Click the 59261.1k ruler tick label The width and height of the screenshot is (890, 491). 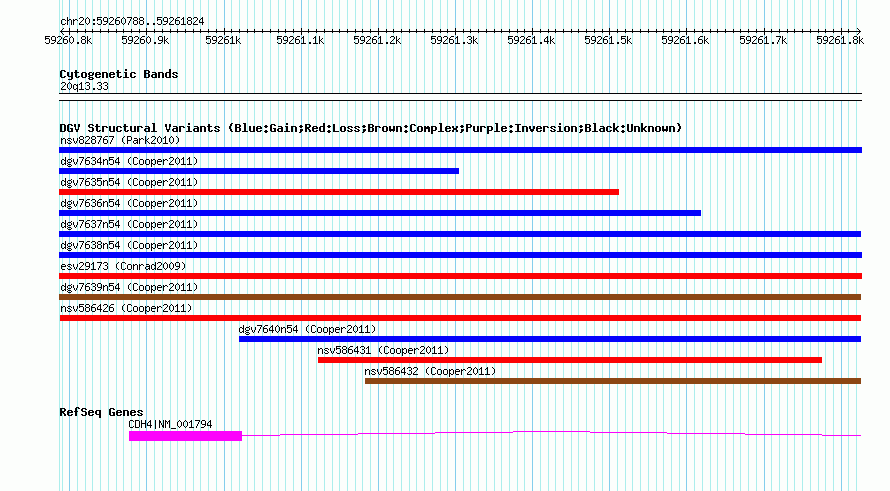[x=300, y=40]
